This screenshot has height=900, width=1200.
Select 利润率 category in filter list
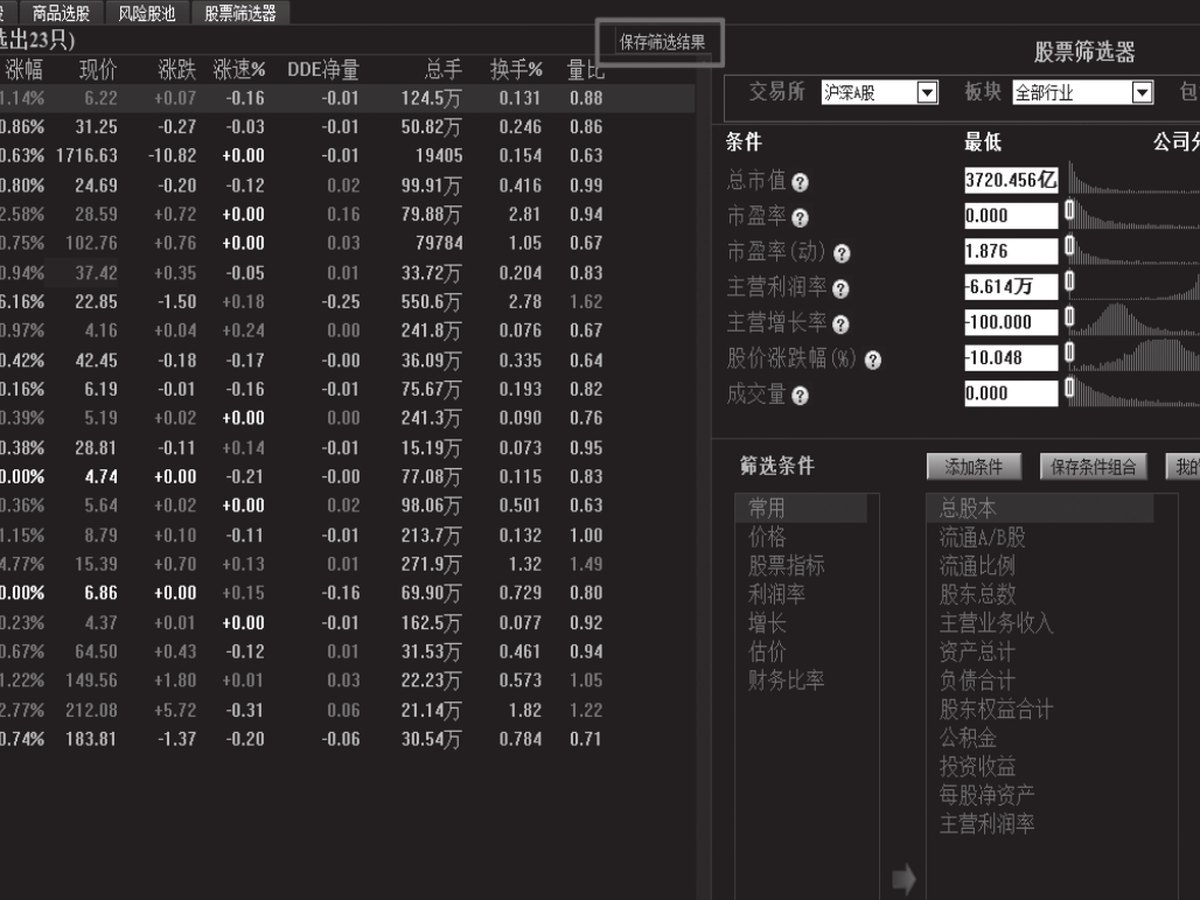point(777,595)
